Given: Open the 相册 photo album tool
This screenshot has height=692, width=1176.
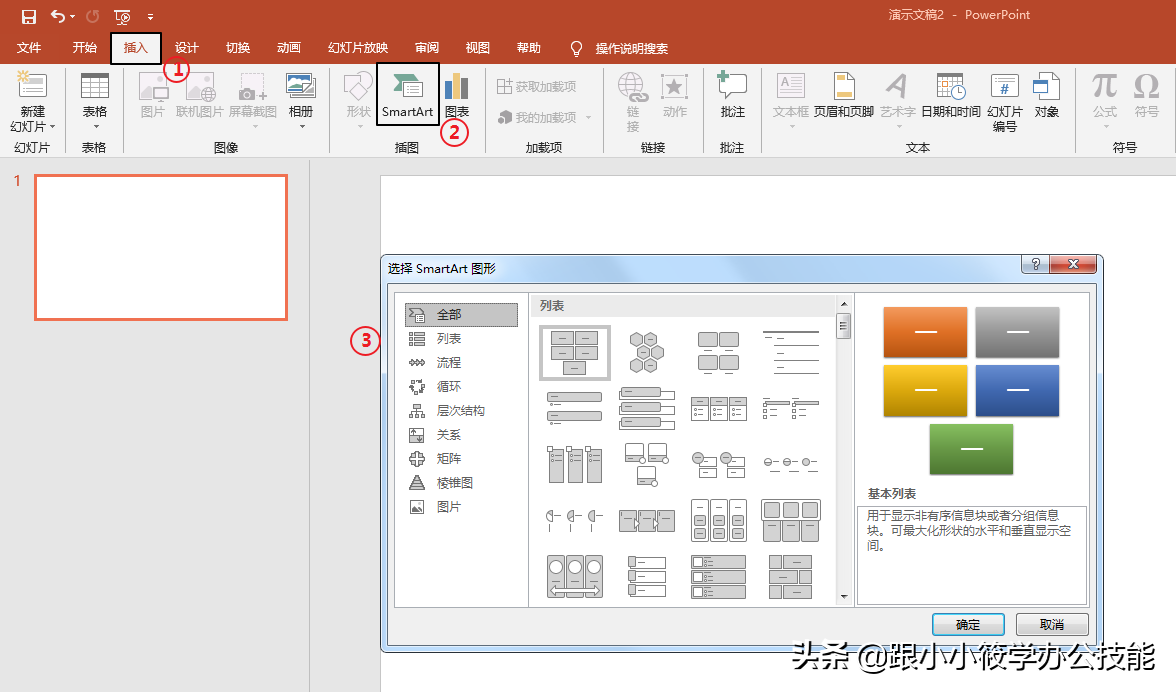Looking at the screenshot, I should [x=301, y=100].
